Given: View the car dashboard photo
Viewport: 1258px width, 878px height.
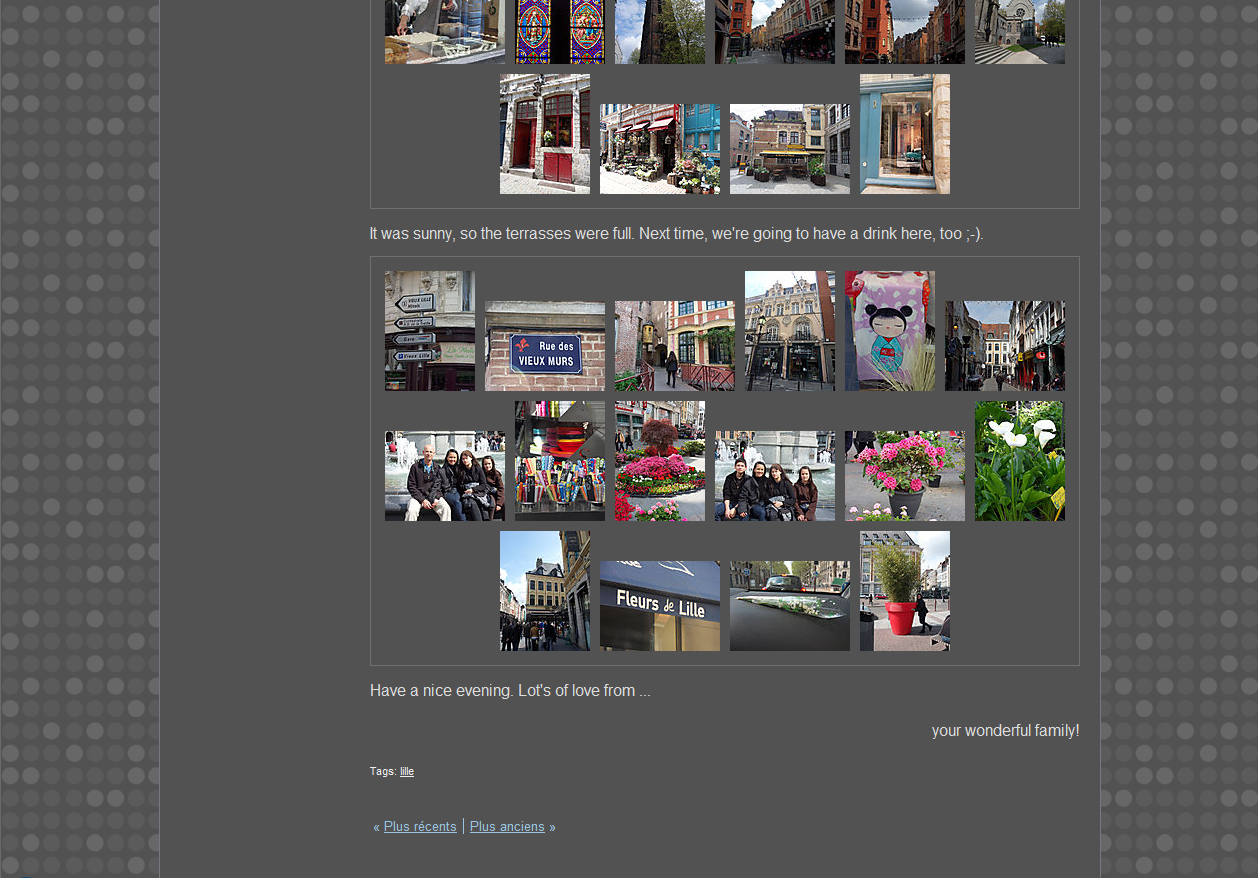Looking at the screenshot, I should [789, 606].
